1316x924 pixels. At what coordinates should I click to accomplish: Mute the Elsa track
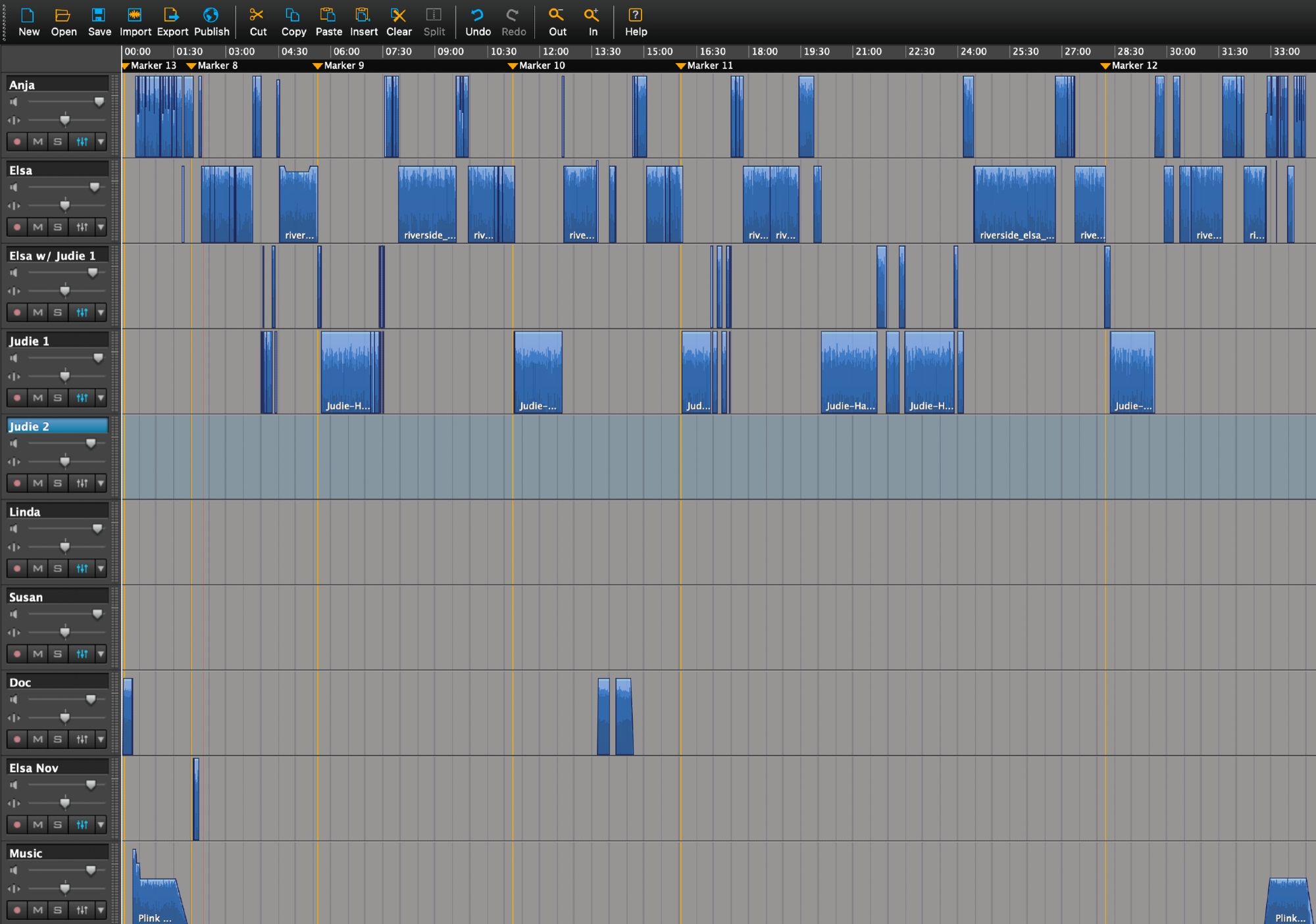pos(38,227)
